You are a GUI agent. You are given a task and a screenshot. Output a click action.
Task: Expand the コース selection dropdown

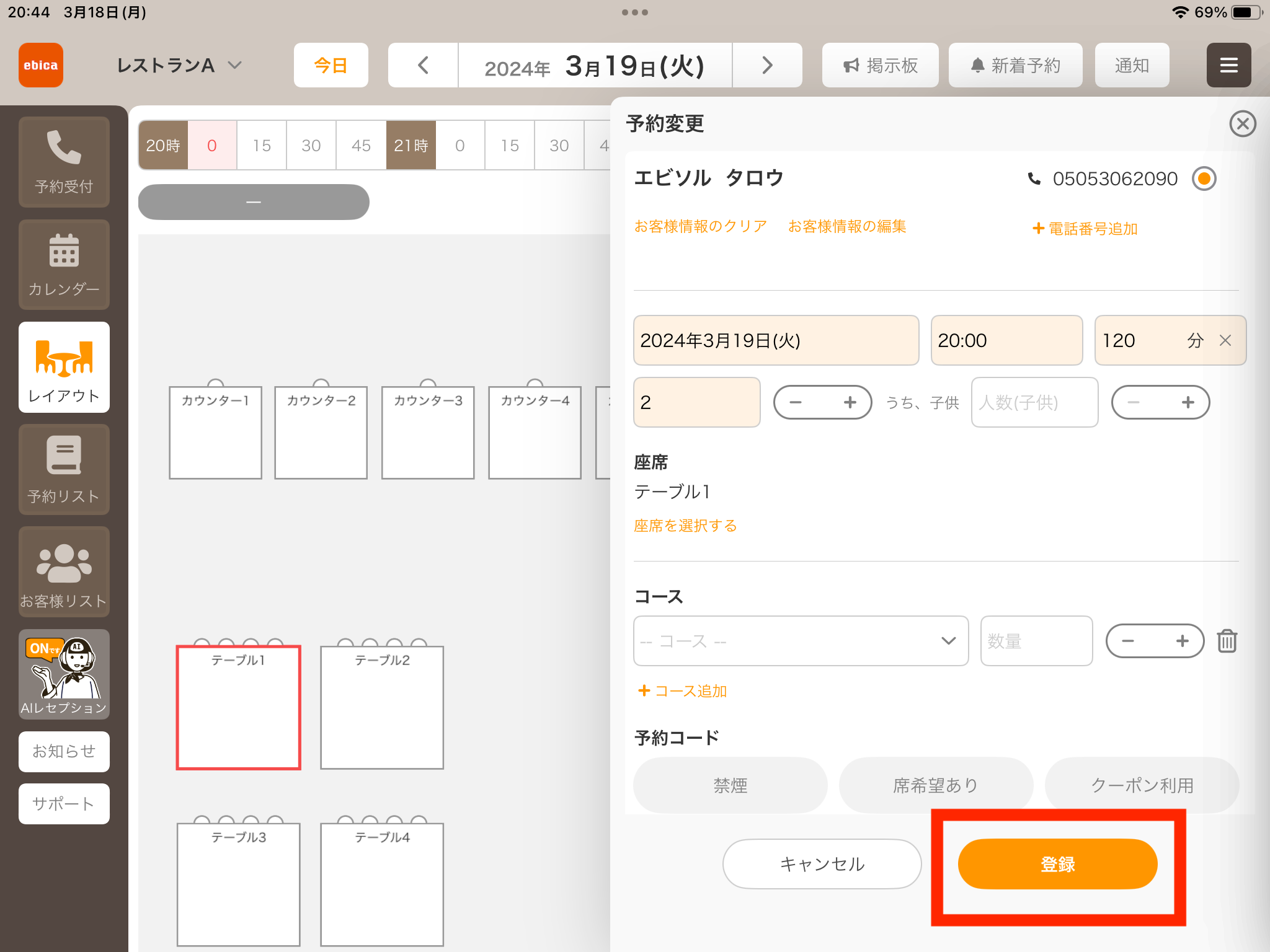coord(801,641)
